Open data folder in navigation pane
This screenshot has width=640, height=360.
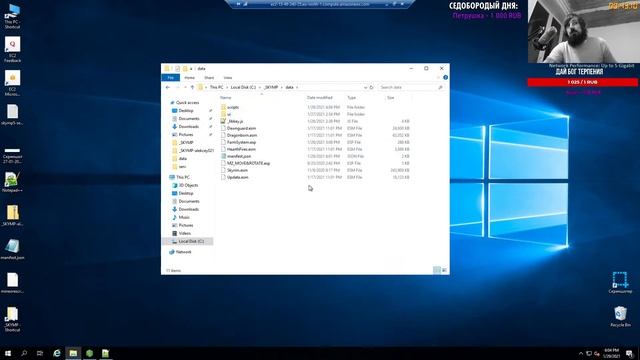click(x=182, y=159)
